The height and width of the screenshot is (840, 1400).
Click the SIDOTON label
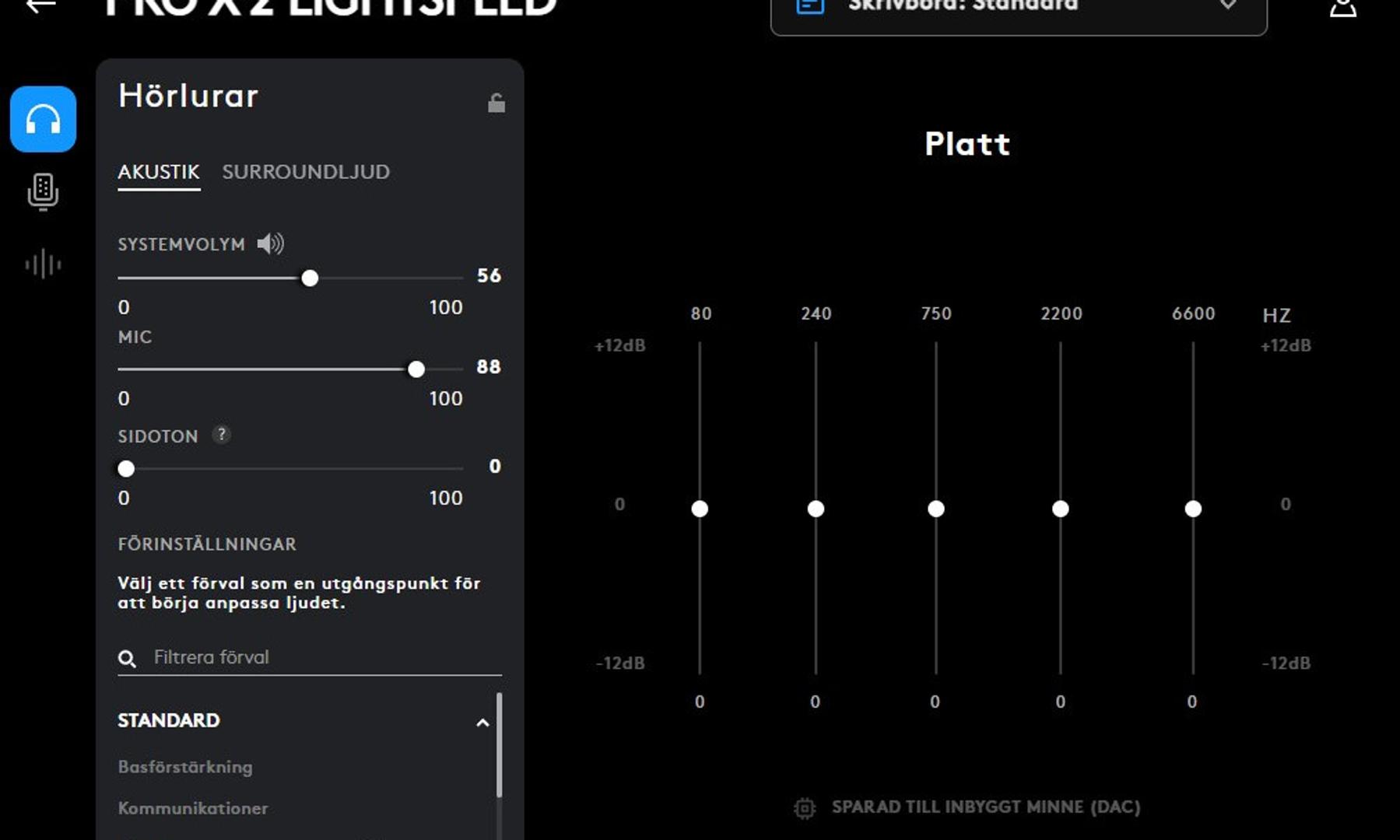[x=158, y=436]
